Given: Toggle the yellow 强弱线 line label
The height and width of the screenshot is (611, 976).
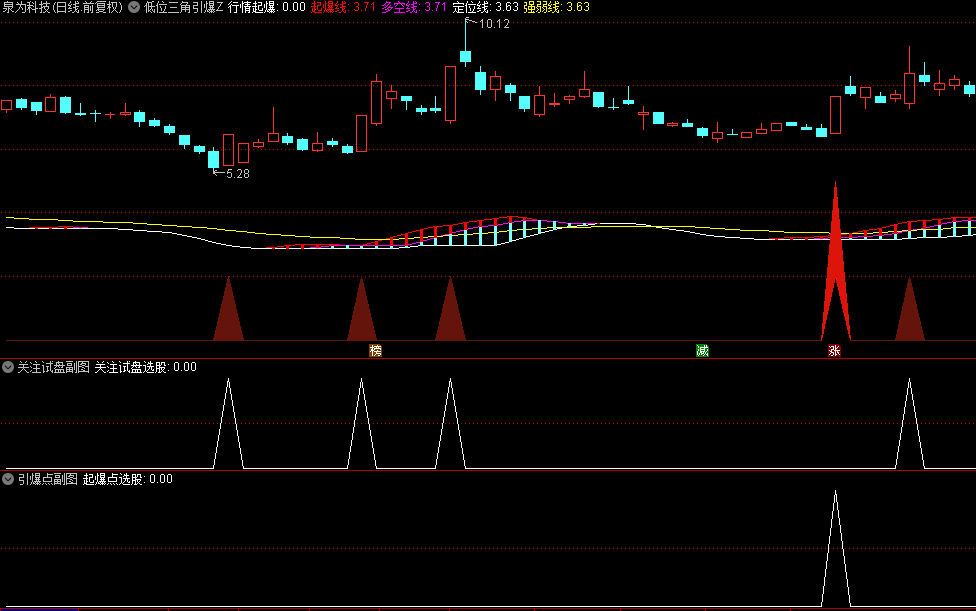Looking at the screenshot, I should (556, 7).
